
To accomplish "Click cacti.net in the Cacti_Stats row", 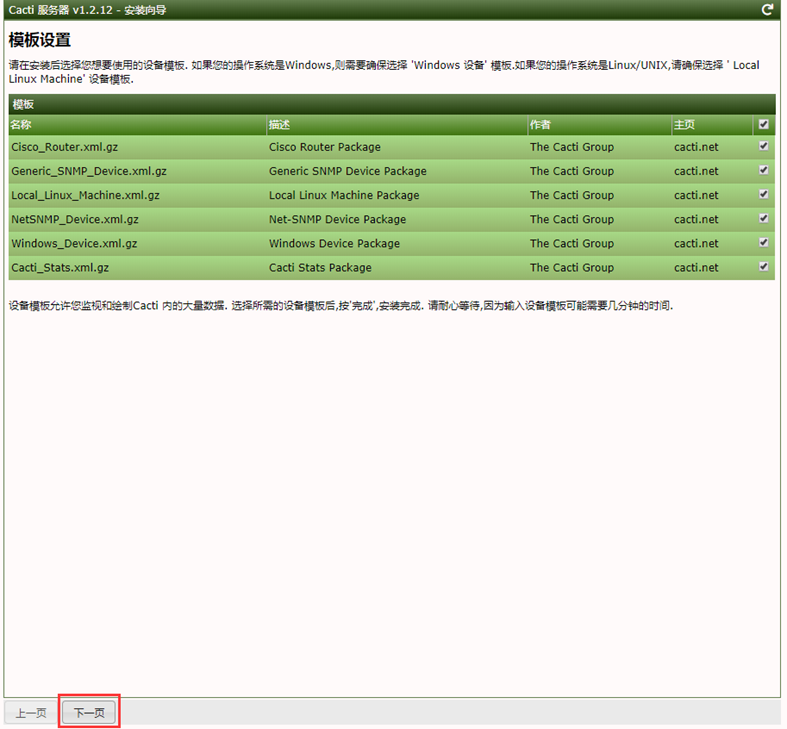I will tap(696, 268).
